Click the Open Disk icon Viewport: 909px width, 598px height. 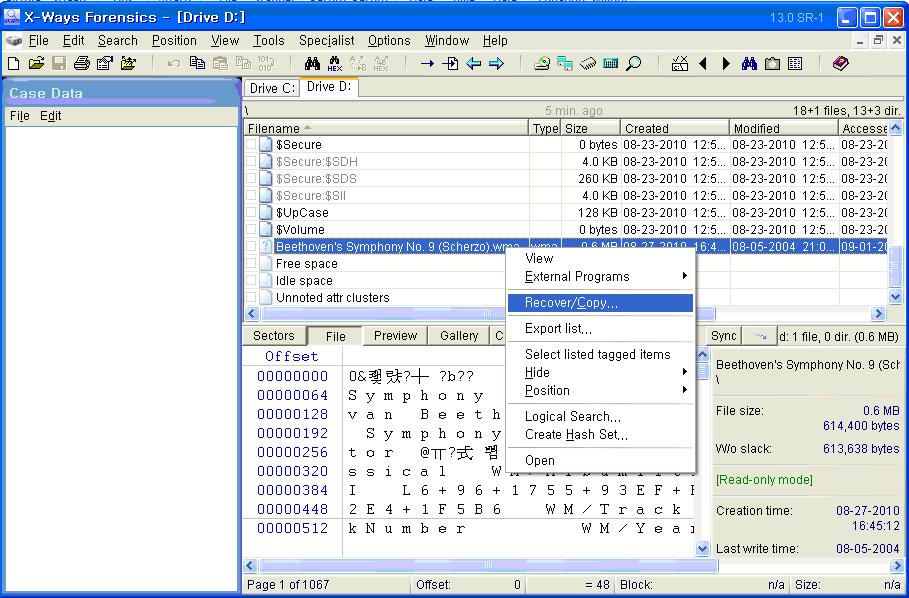[x=542, y=63]
